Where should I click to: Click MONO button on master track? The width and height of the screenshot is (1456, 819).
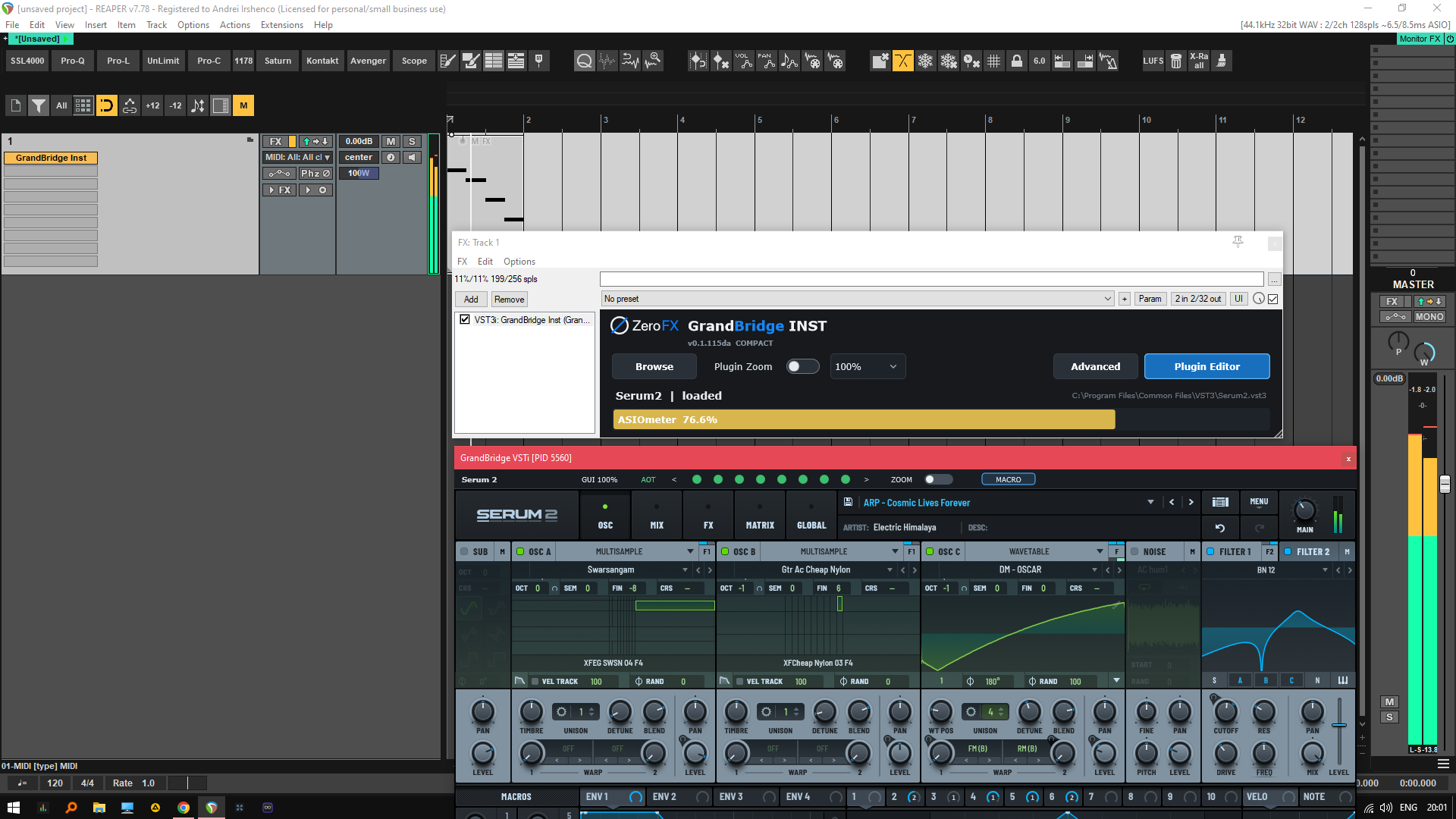(x=1429, y=317)
